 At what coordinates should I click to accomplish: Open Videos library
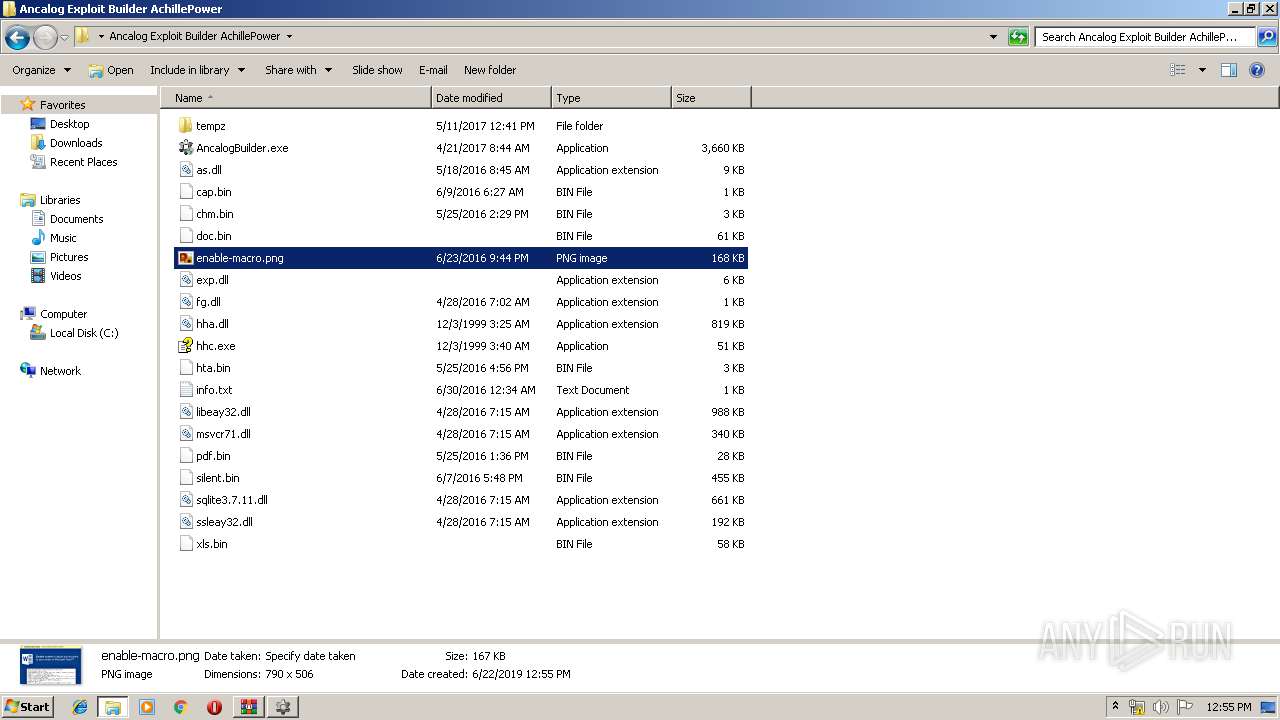click(65, 276)
